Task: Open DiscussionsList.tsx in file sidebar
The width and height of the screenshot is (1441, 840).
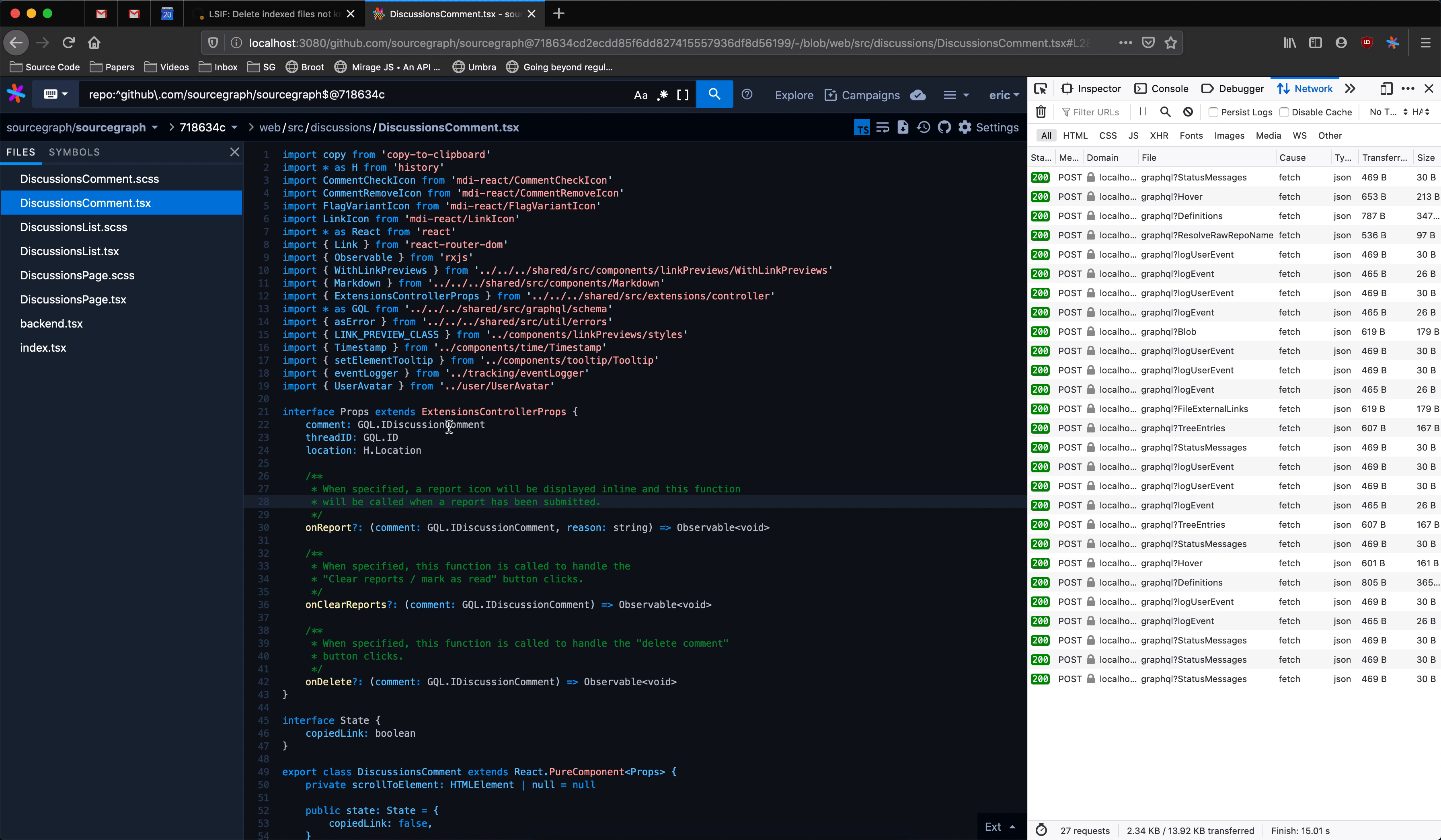Action: 69,252
